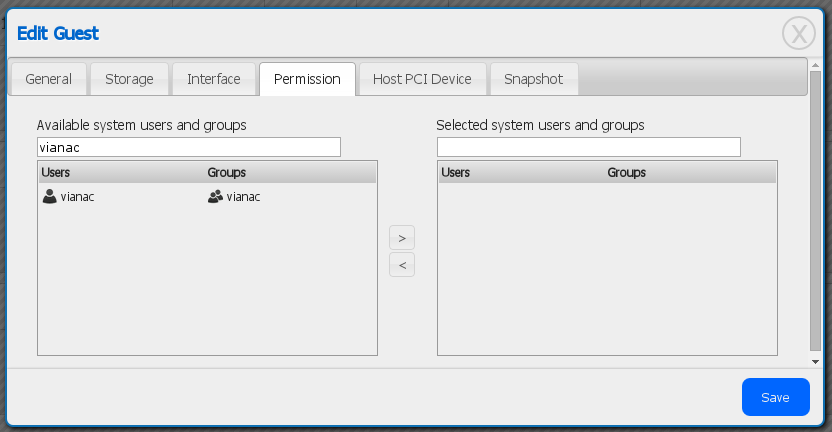Open the General tab

(48, 79)
